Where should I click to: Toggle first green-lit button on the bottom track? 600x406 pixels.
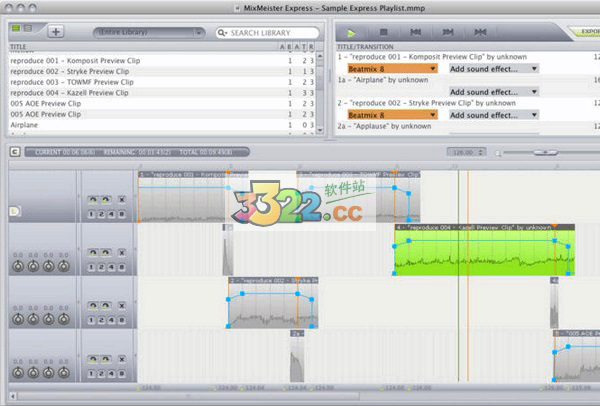[x=92, y=359]
